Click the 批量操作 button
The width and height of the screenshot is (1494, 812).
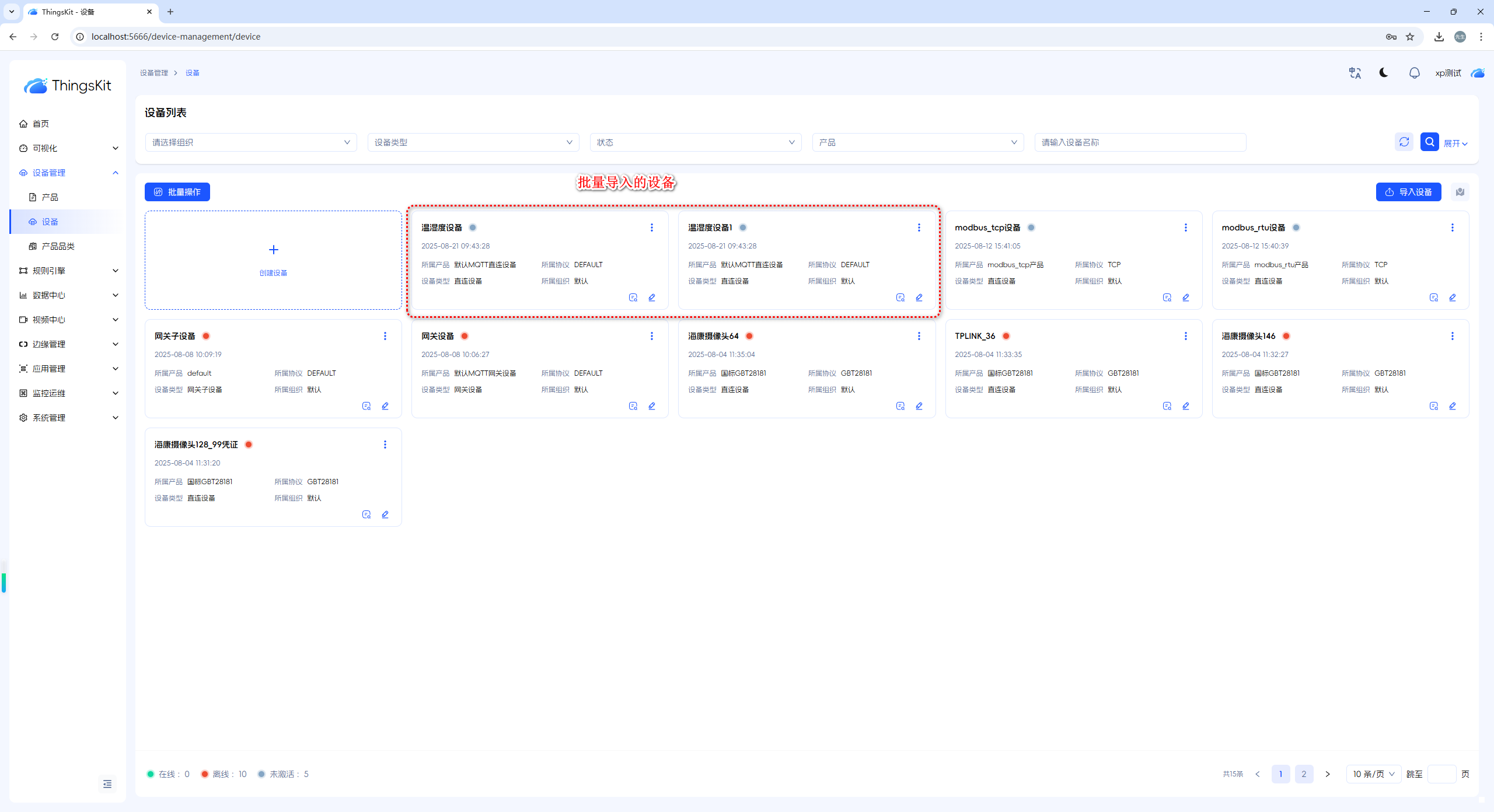[177, 192]
